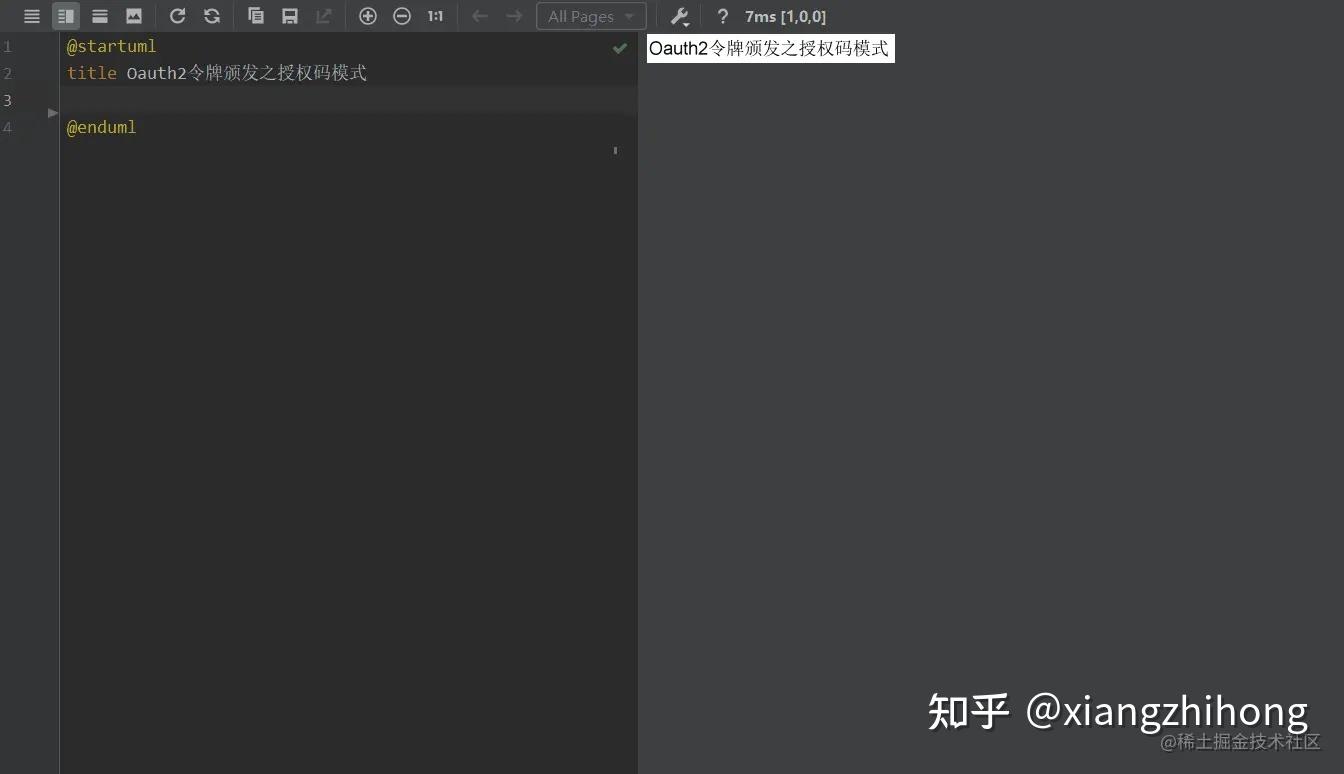Click the grayed export-all-pages icon
1344x774 pixels.
click(324, 16)
